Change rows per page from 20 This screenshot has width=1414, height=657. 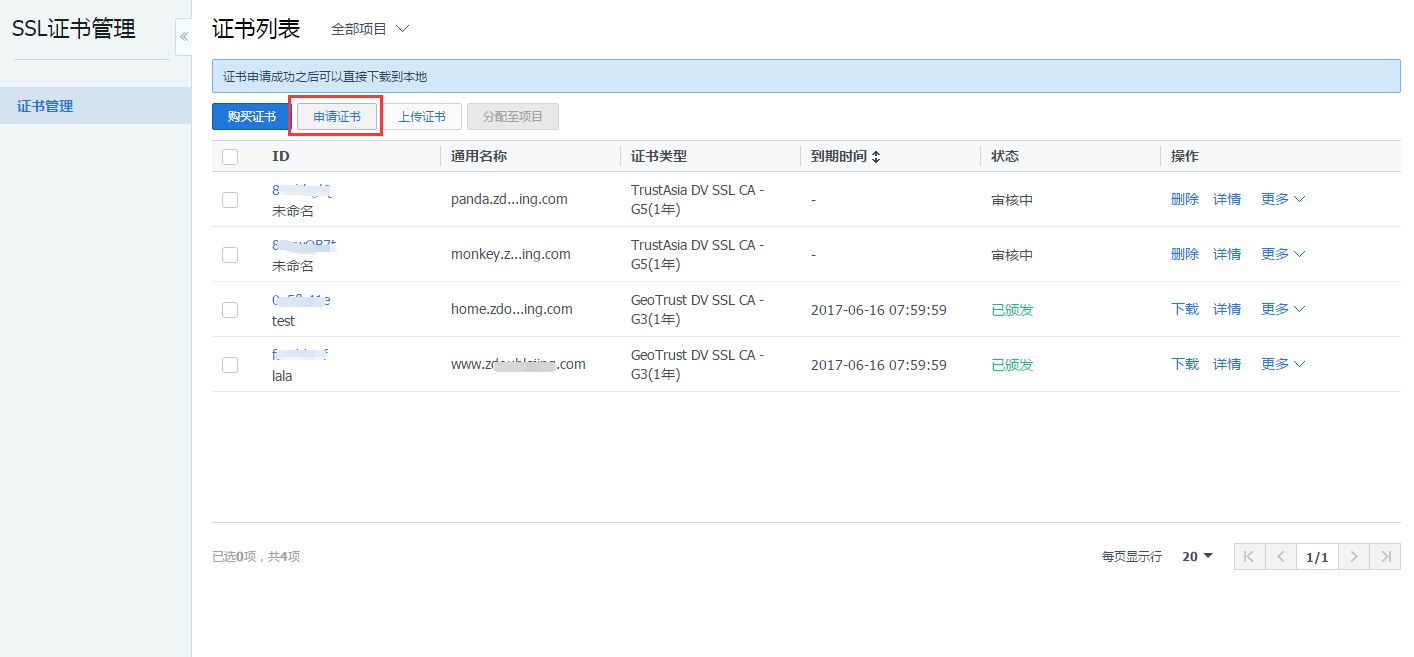[x=1197, y=557]
